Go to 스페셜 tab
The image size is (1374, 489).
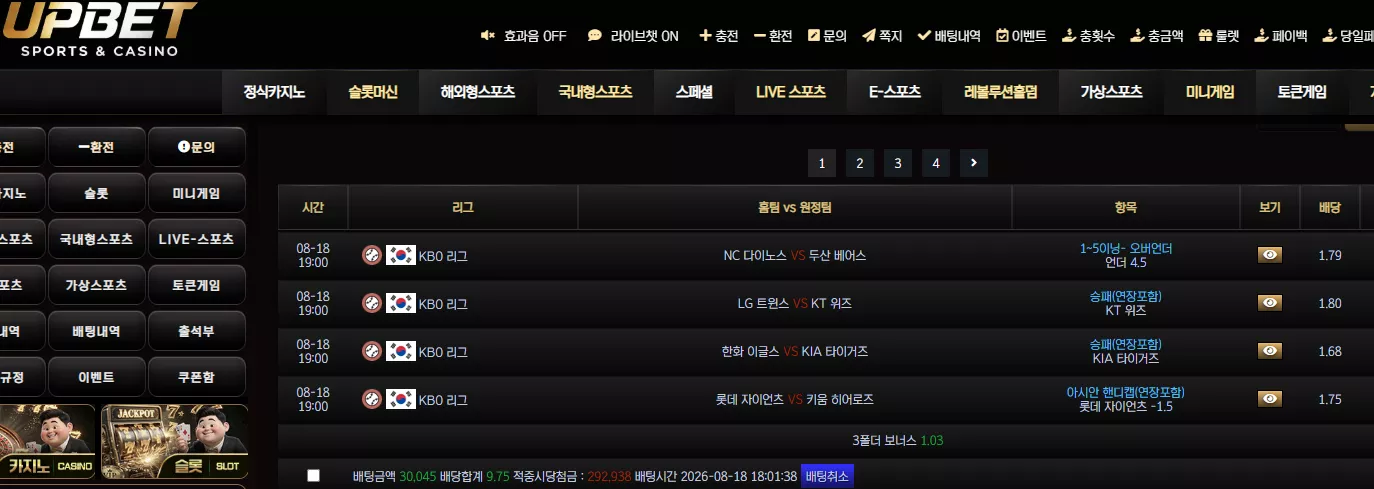(694, 92)
